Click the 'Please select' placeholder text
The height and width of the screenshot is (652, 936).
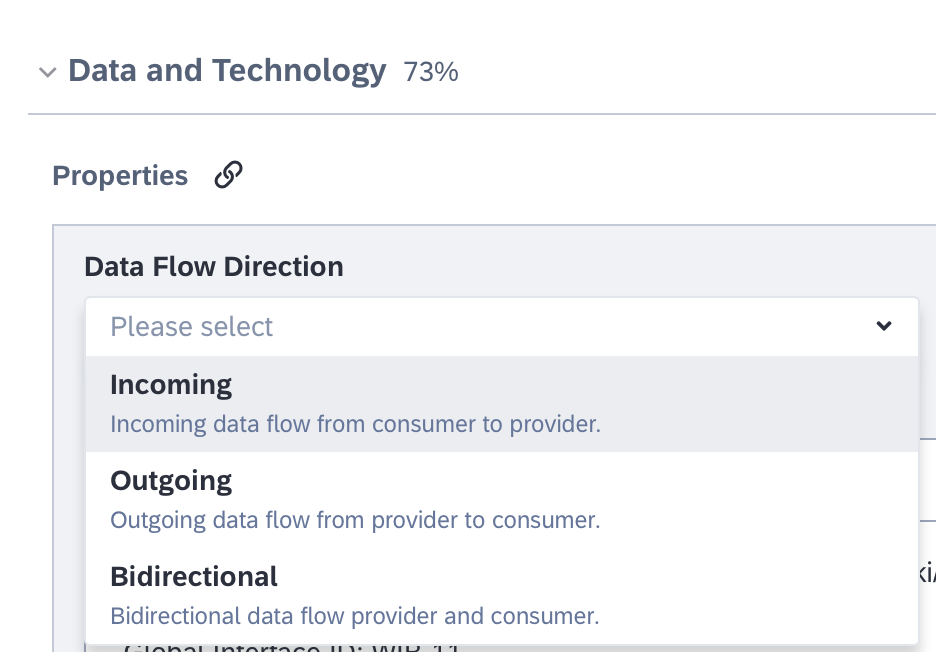(x=191, y=327)
